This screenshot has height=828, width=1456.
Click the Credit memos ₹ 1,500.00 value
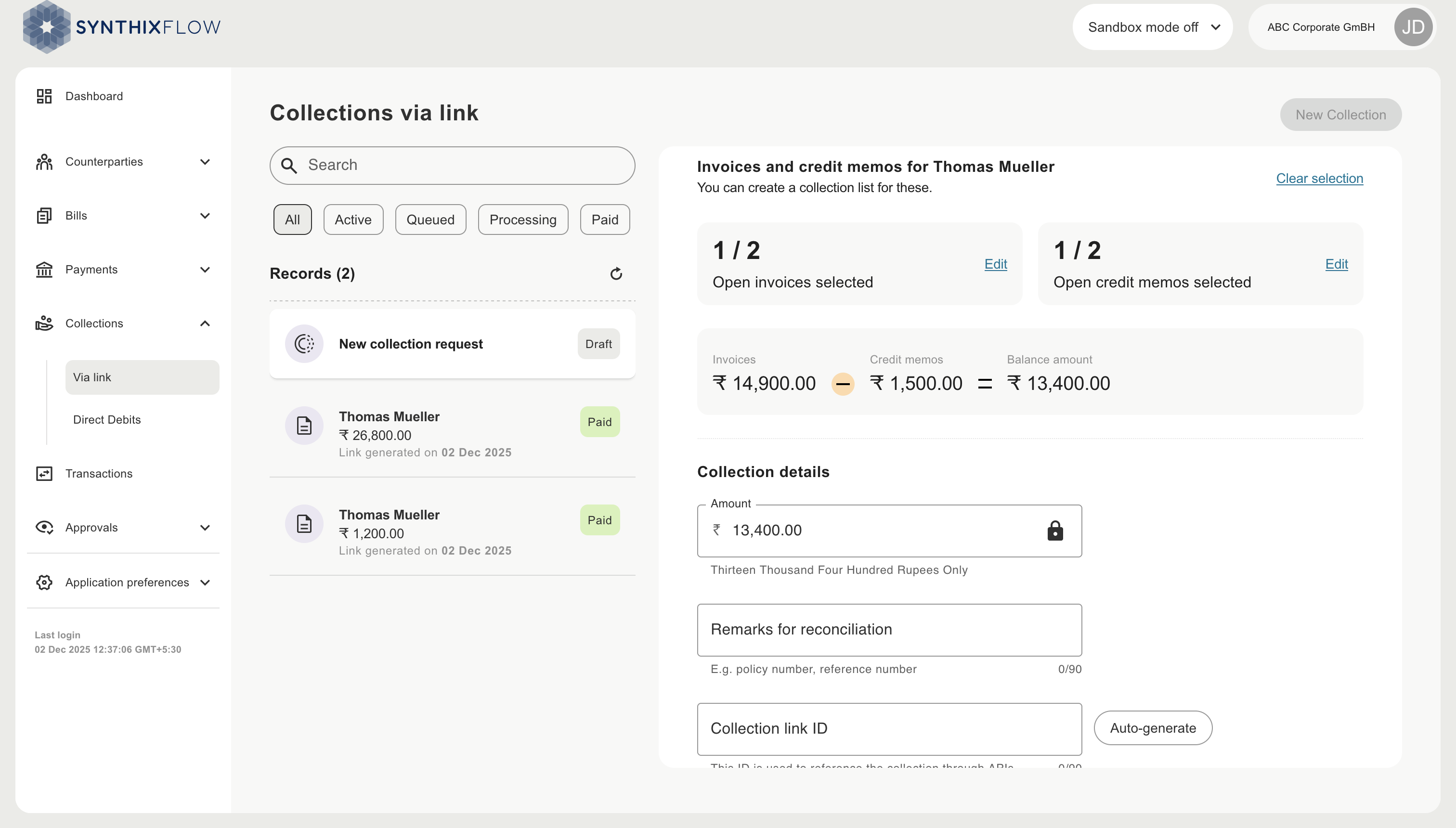[x=916, y=384]
